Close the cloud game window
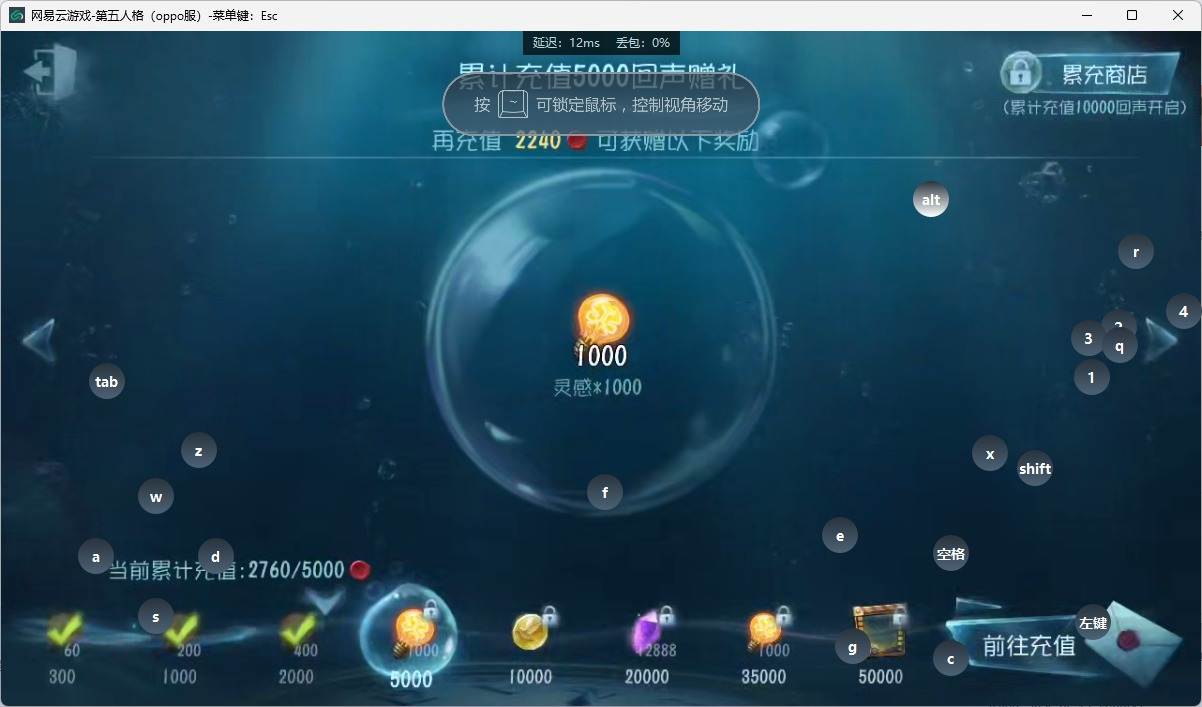 (1178, 15)
